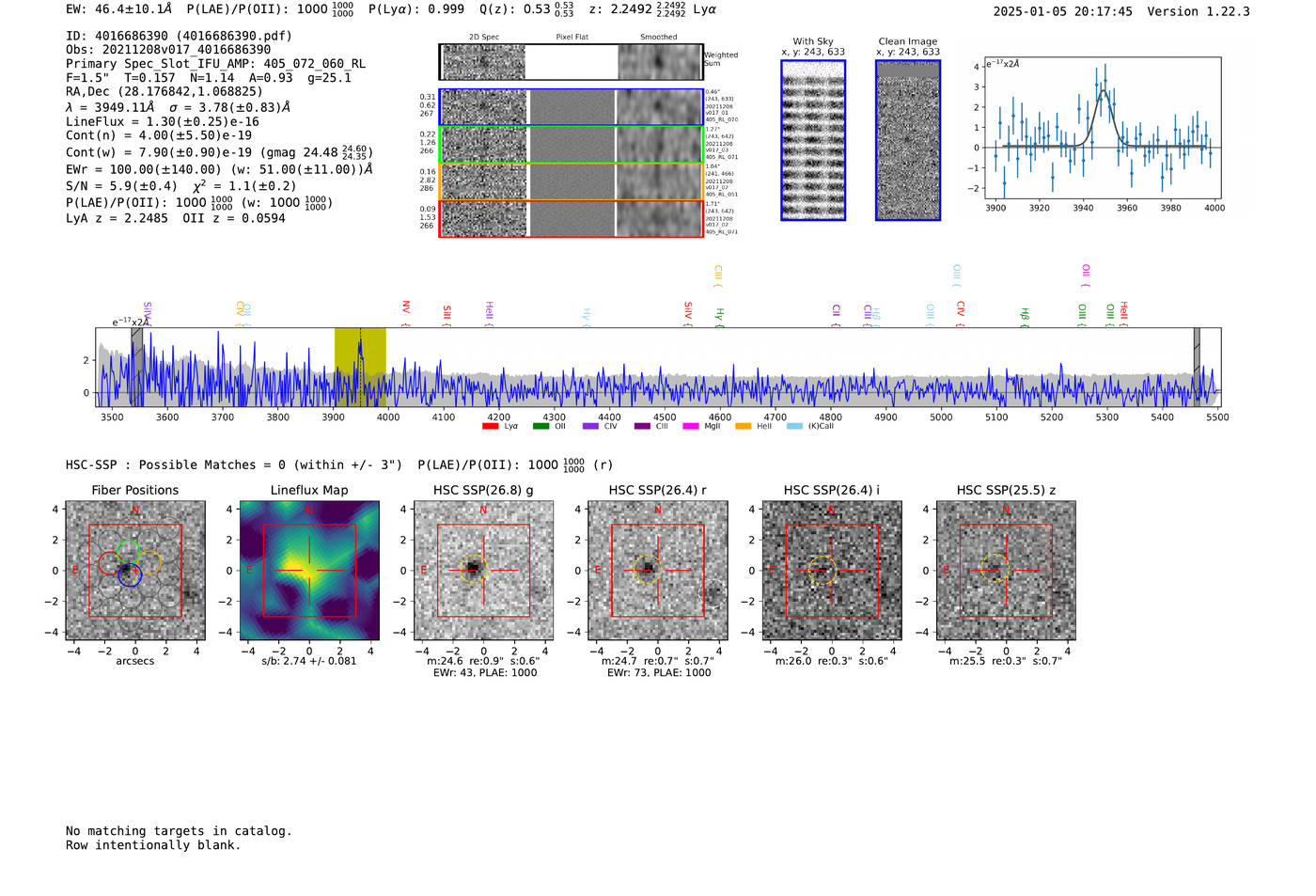Viewport: 1316px width, 896px height.
Task: Click the 's/b: 2.74 +/- 0.081' caption
Action: (x=309, y=661)
